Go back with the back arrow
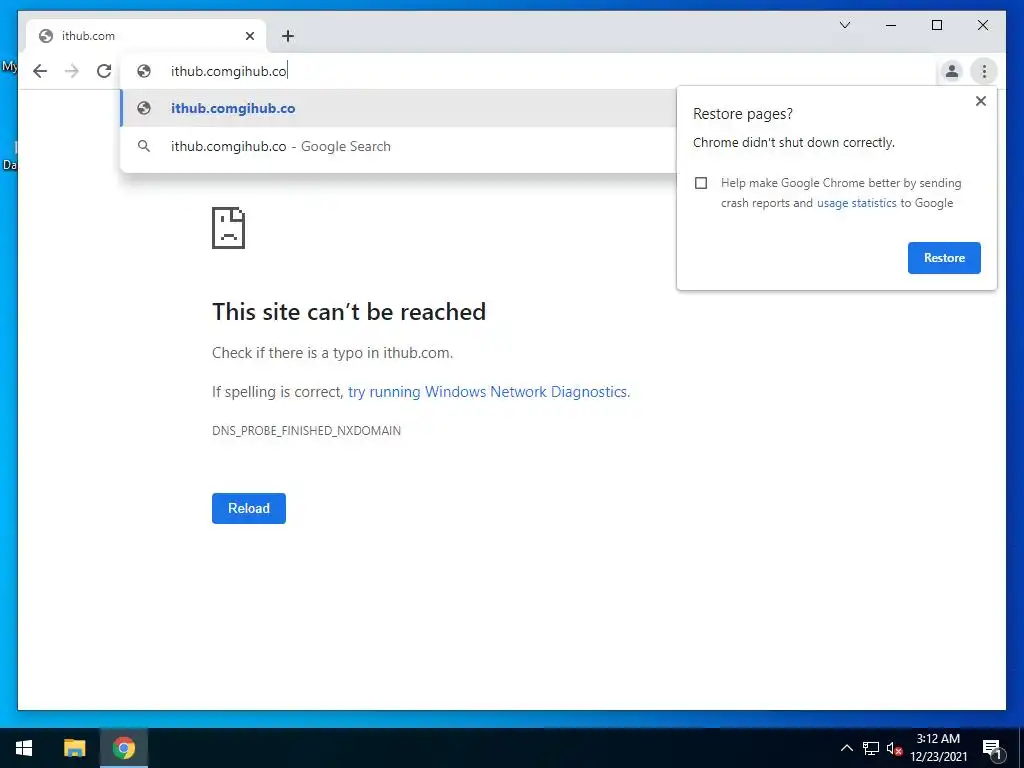Screen dimensions: 1024x768 (x=40, y=71)
